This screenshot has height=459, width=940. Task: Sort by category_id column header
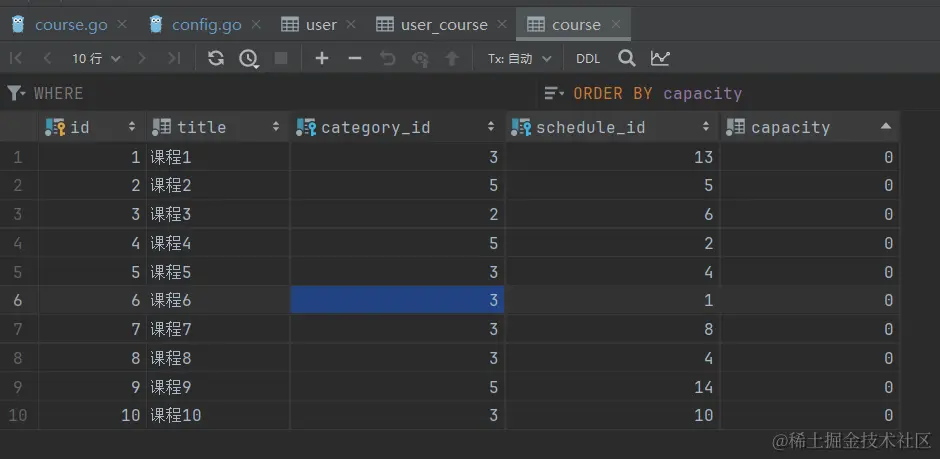click(x=397, y=127)
